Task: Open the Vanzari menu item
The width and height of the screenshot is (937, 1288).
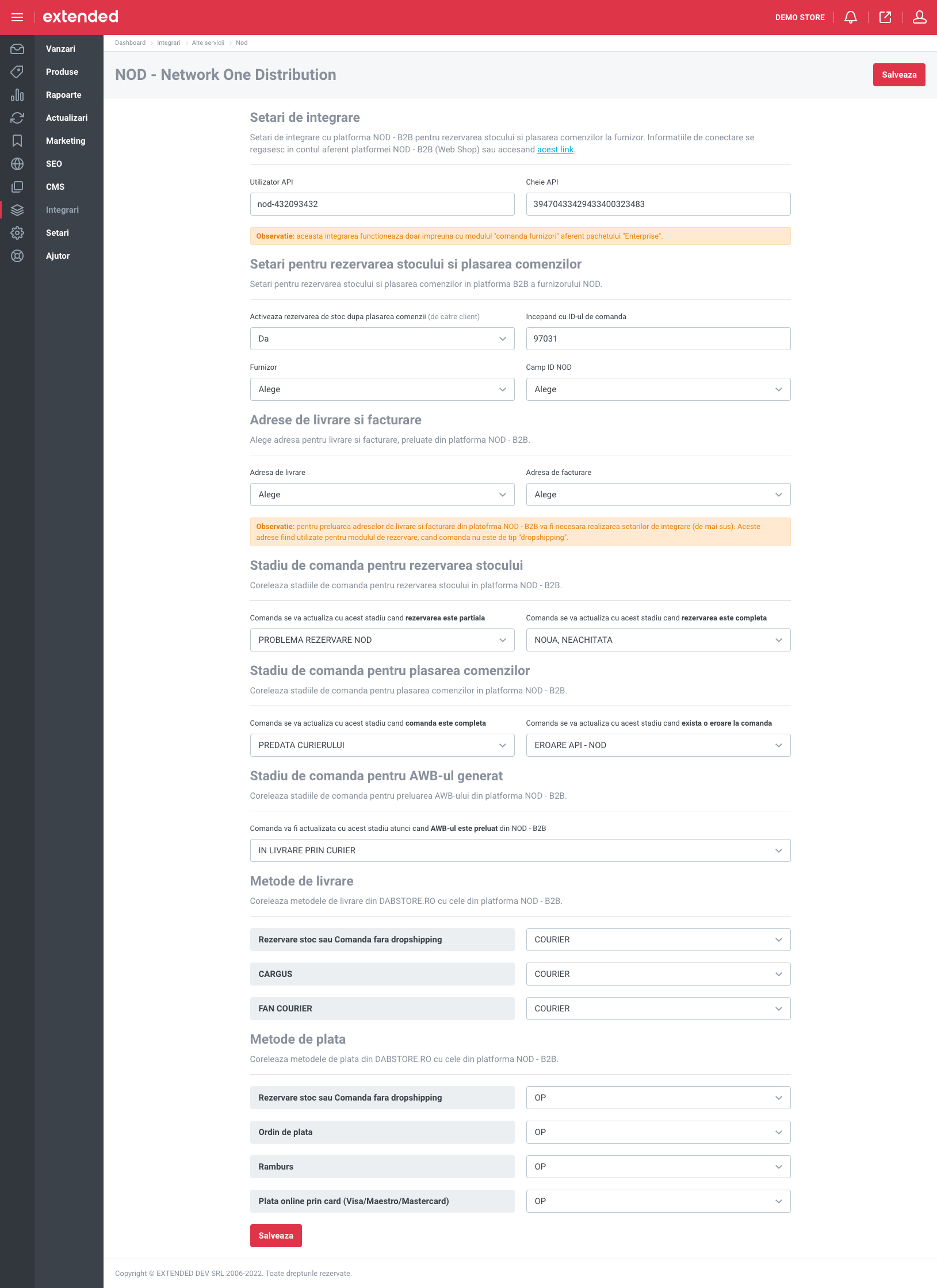Action: coord(60,49)
